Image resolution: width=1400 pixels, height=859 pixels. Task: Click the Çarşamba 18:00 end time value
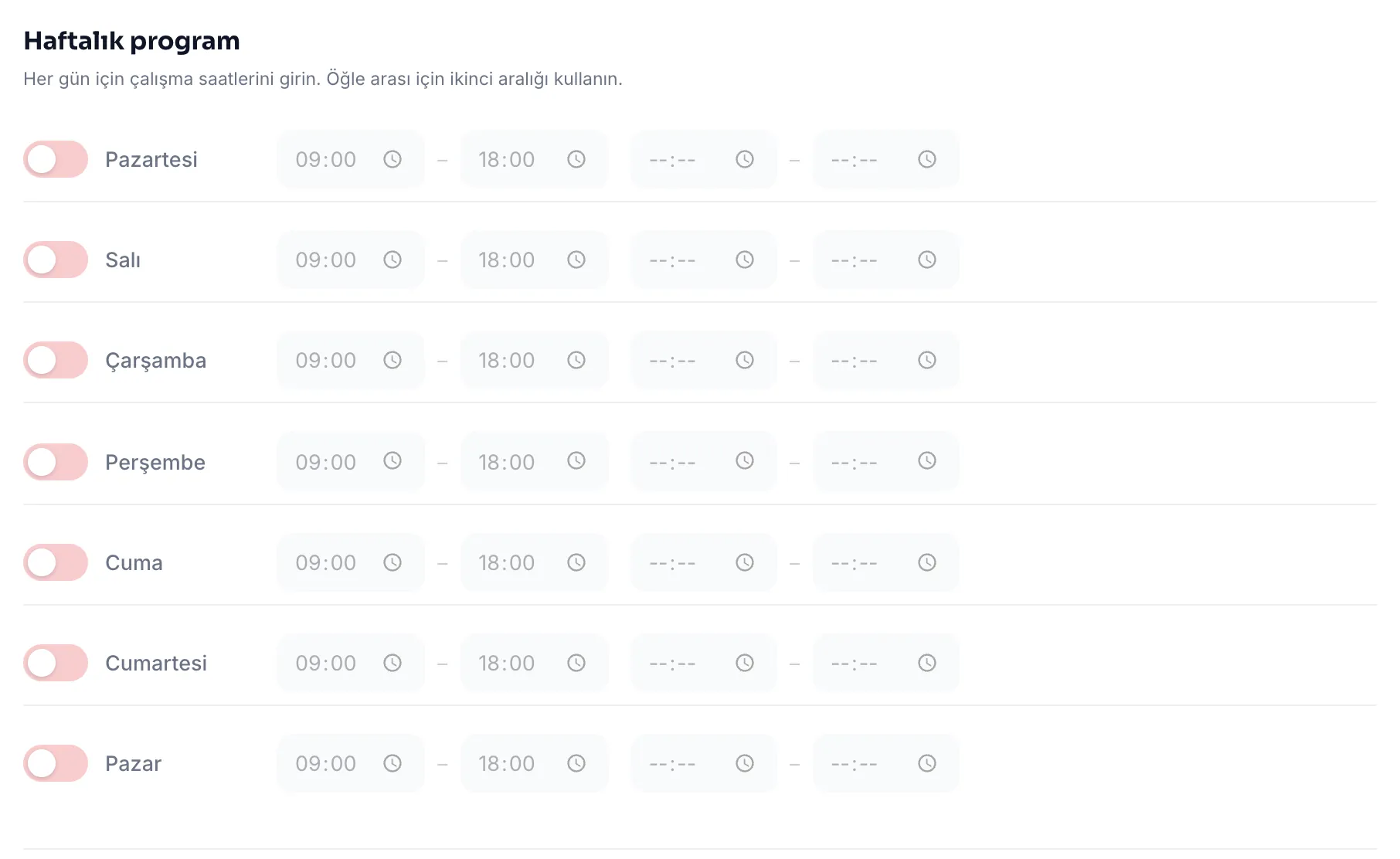coord(507,360)
